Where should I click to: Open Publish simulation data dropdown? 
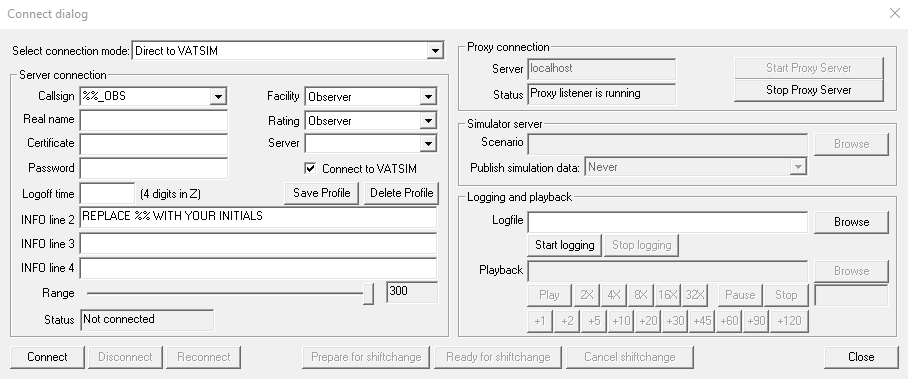tap(799, 167)
